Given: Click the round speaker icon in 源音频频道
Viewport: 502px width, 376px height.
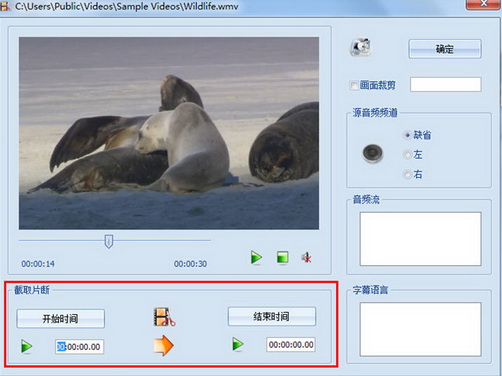Looking at the screenshot, I should tap(373, 154).
